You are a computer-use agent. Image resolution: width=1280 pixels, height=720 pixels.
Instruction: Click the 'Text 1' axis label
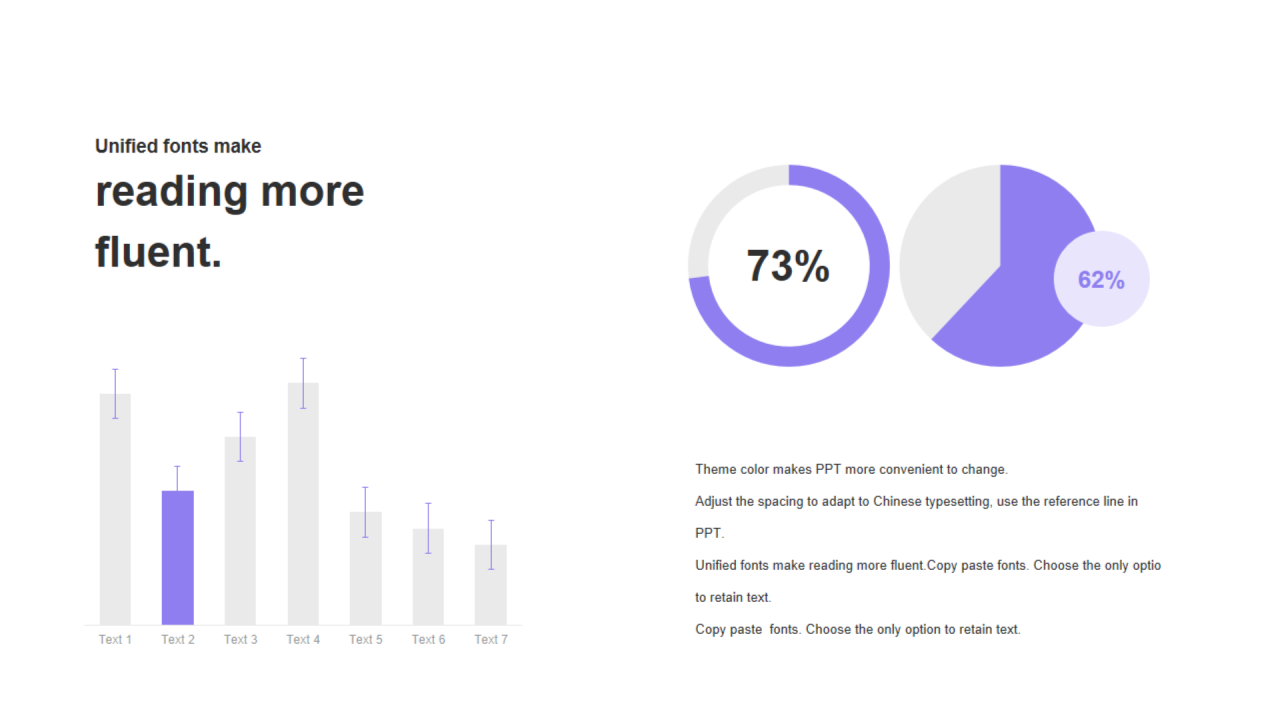click(115, 639)
